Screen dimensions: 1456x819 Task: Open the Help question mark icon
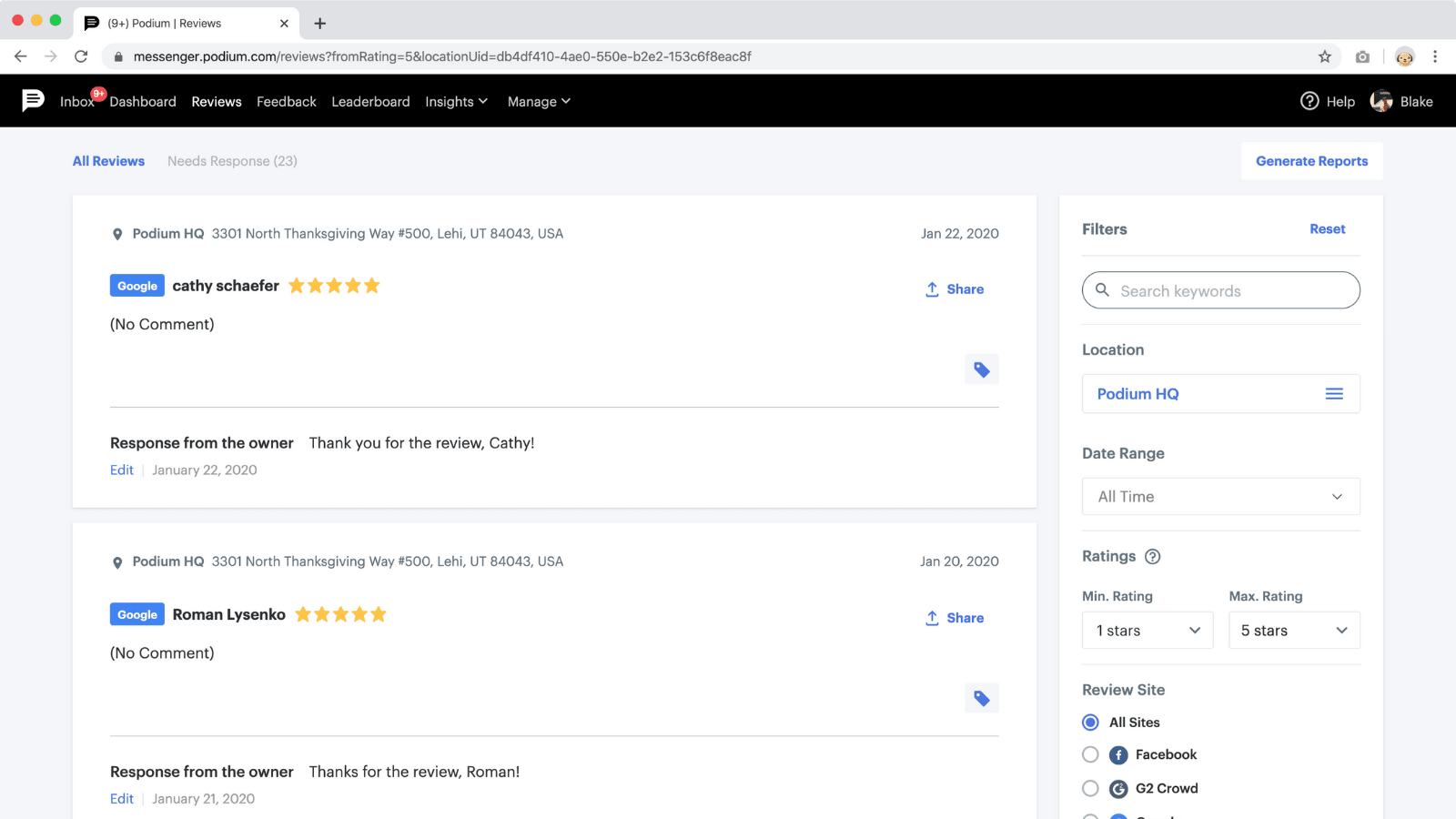click(1309, 101)
